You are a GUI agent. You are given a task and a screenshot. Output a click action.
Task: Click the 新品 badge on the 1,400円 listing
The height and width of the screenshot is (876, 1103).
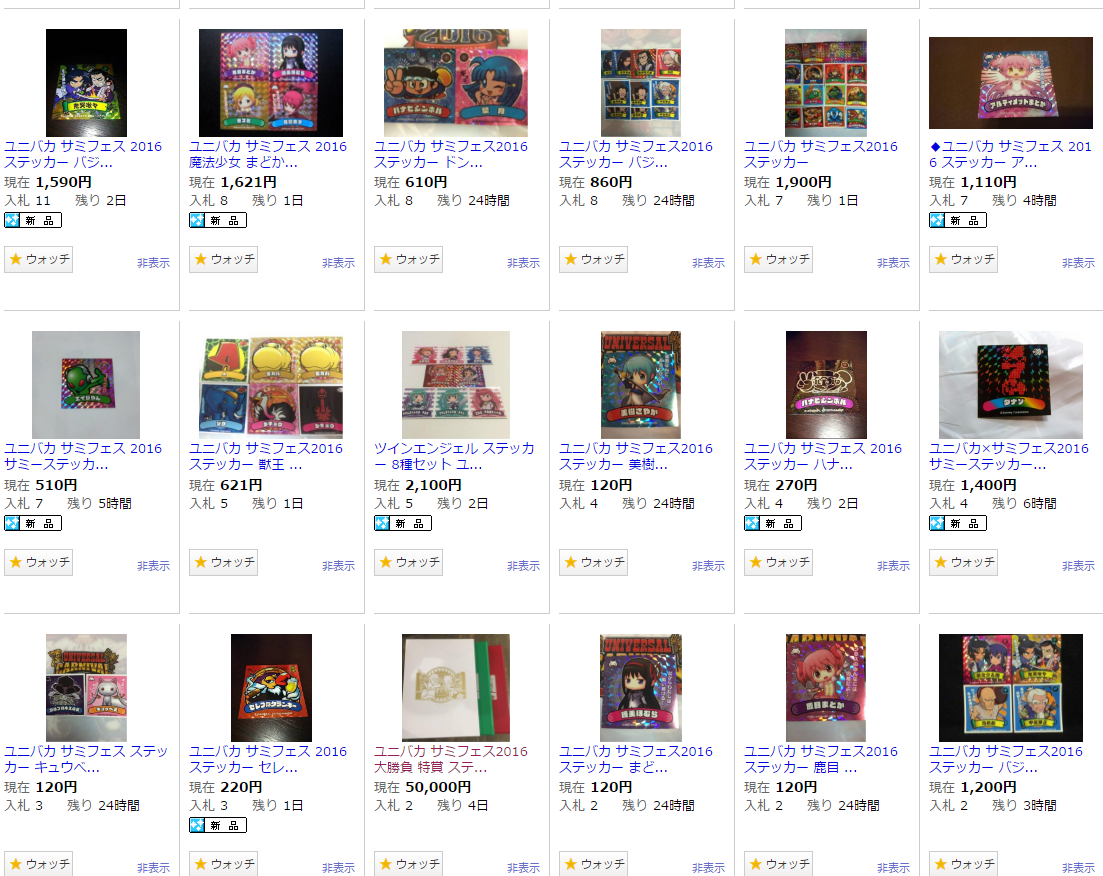tap(958, 523)
